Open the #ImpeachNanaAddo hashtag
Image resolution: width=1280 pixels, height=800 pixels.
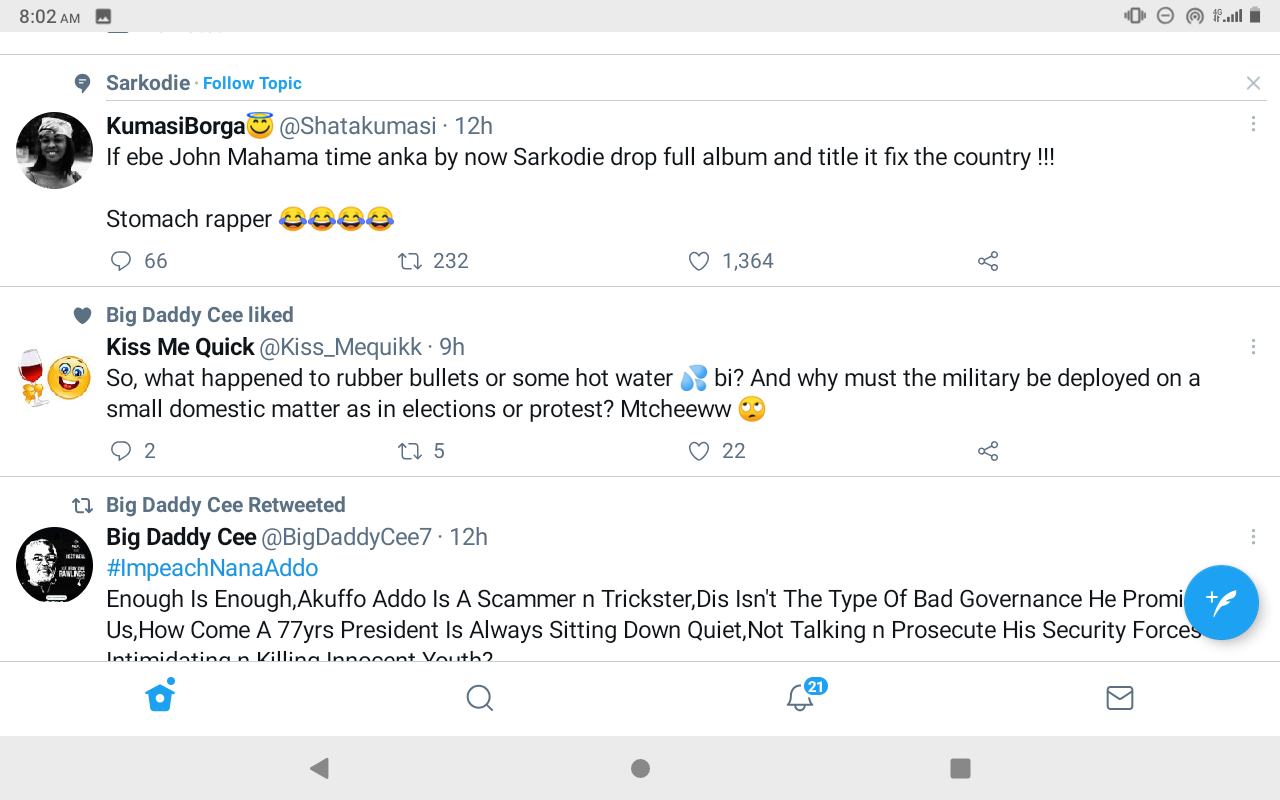pos(212,568)
